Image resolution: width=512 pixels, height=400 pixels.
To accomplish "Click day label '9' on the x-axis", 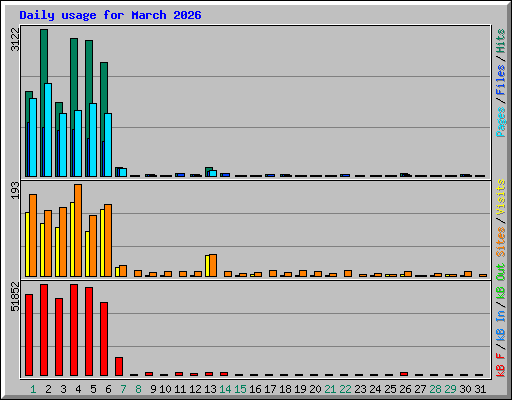I will click(x=153, y=389).
